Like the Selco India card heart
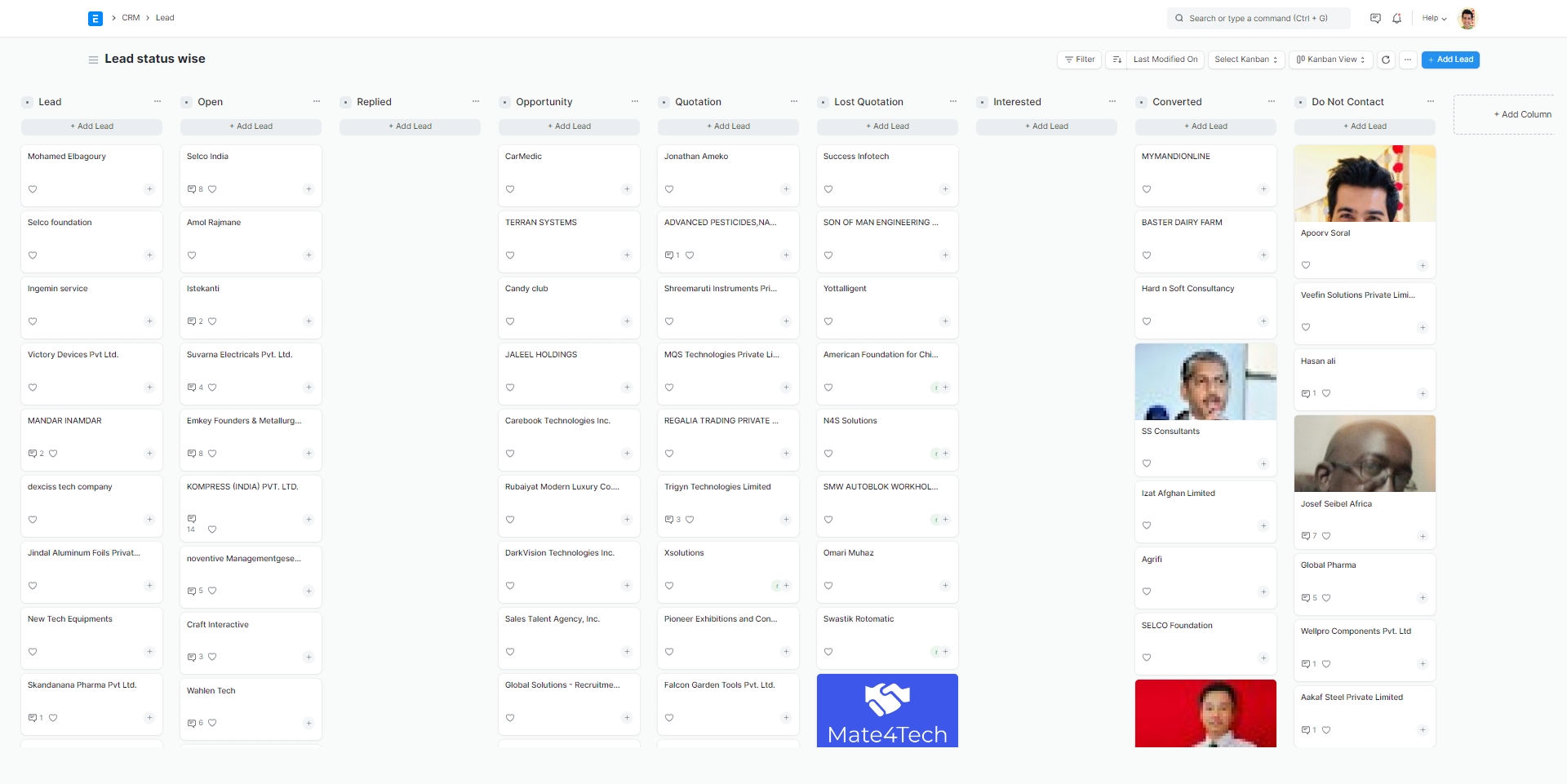 pyautogui.click(x=212, y=189)
